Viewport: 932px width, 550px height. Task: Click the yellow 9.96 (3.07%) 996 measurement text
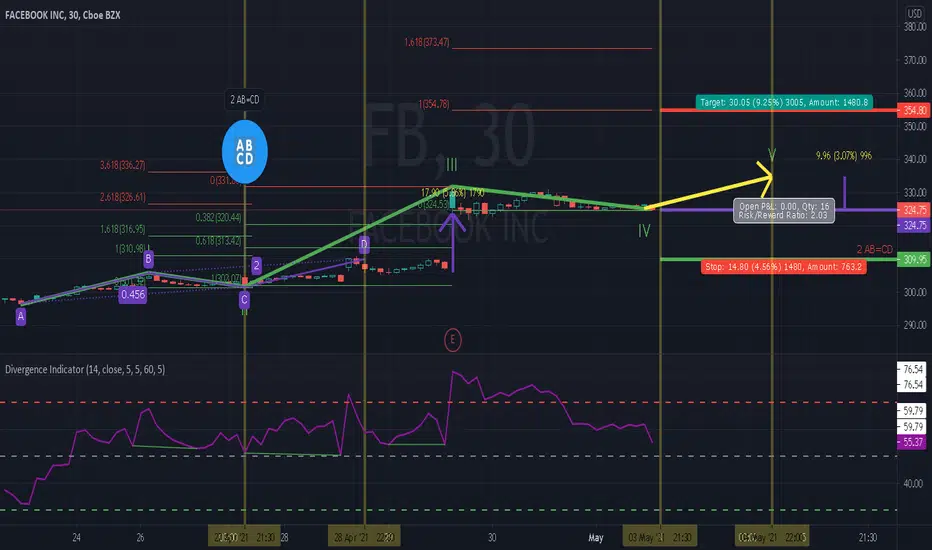click(844, 156)
